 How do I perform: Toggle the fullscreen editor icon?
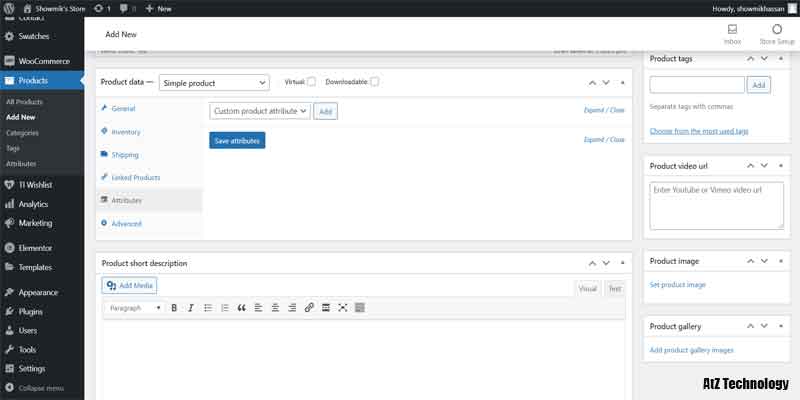pos(343,308)
